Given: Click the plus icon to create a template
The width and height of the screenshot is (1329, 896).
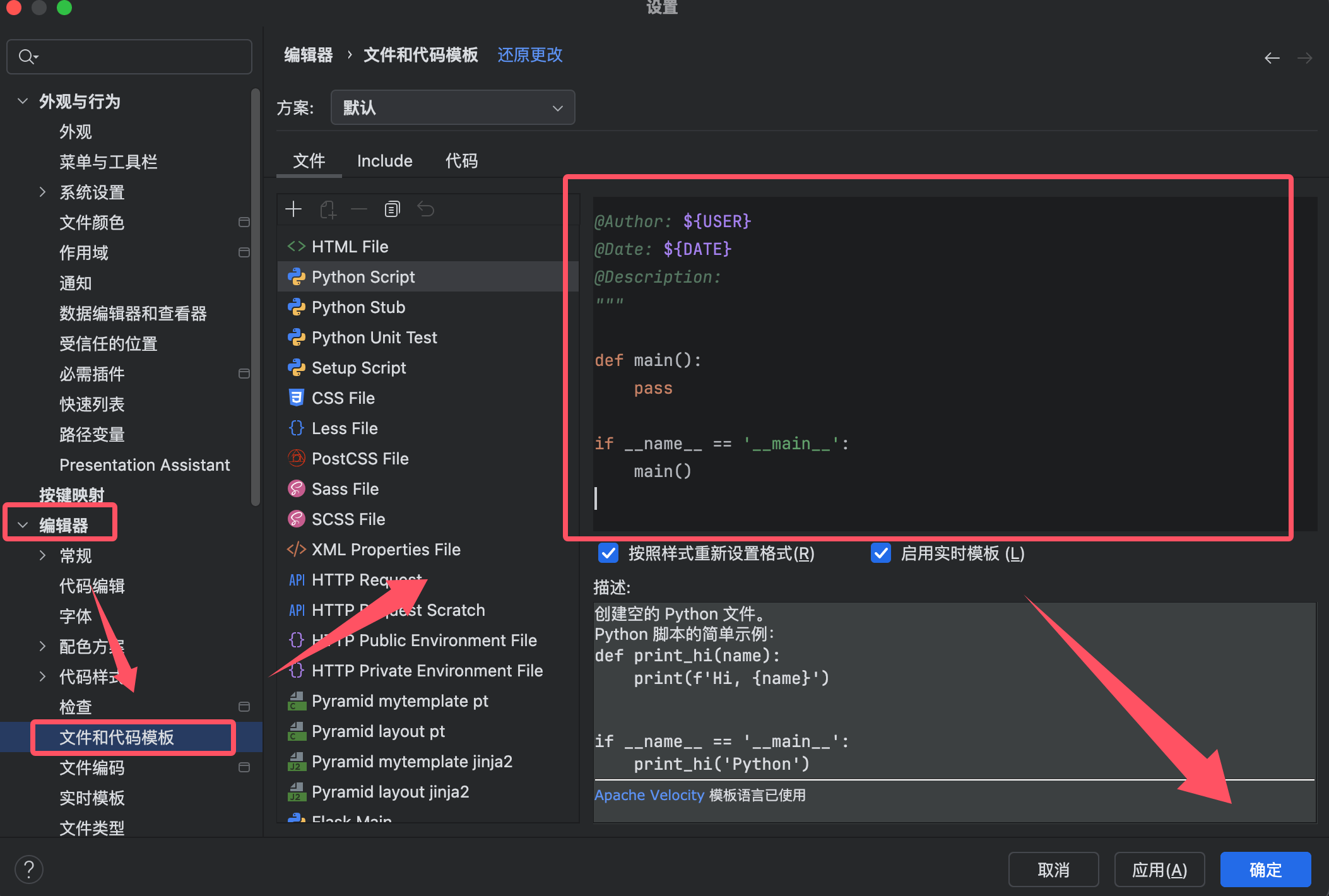Looking at the screenshot, I should 293,209.
